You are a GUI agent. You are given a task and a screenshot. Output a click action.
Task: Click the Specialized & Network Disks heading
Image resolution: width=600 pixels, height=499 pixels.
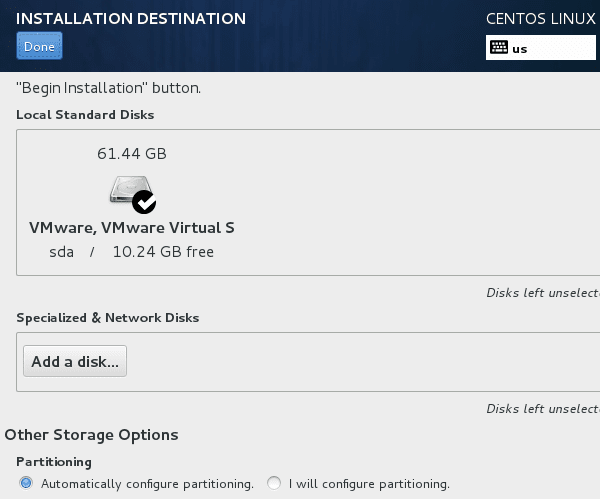coord(108,318)
